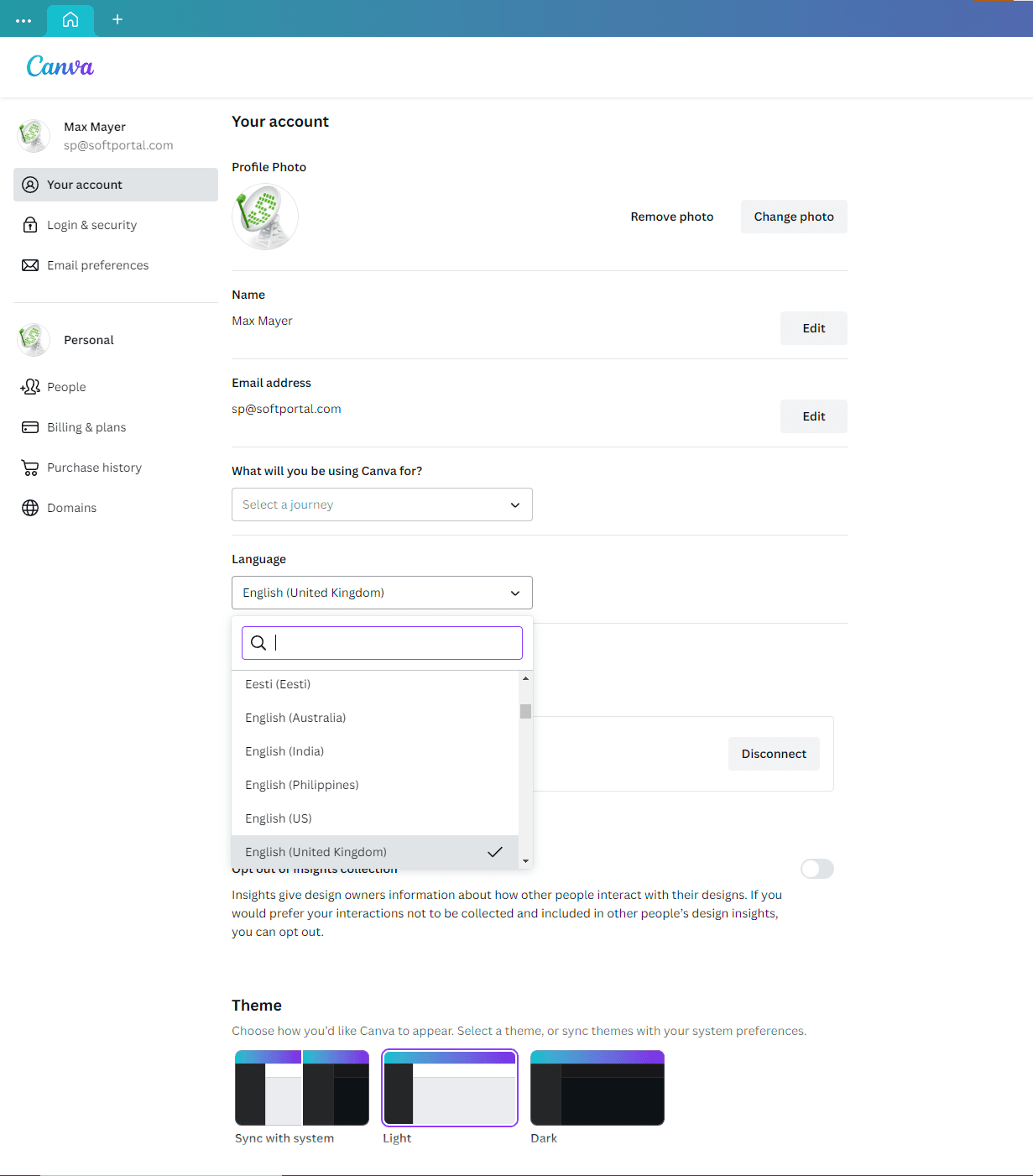Click the checkmark beside English (United Kingdom)
Screen dimensions: 1033x1176
[495, 852]
